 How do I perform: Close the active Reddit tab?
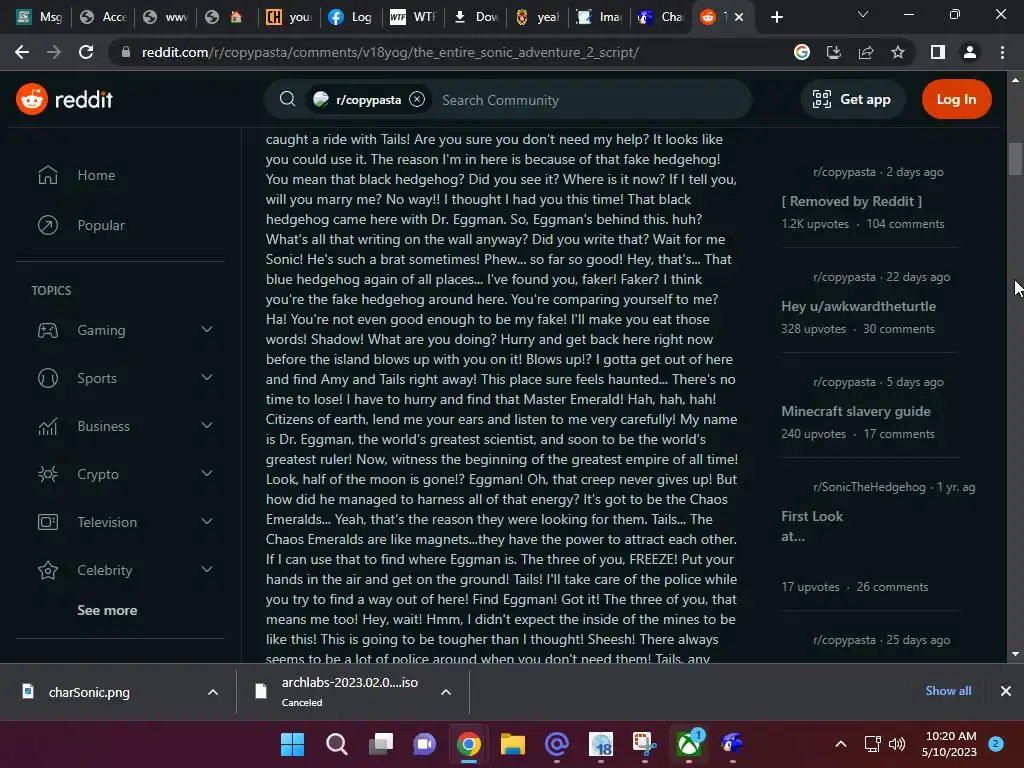click(739, 17)
